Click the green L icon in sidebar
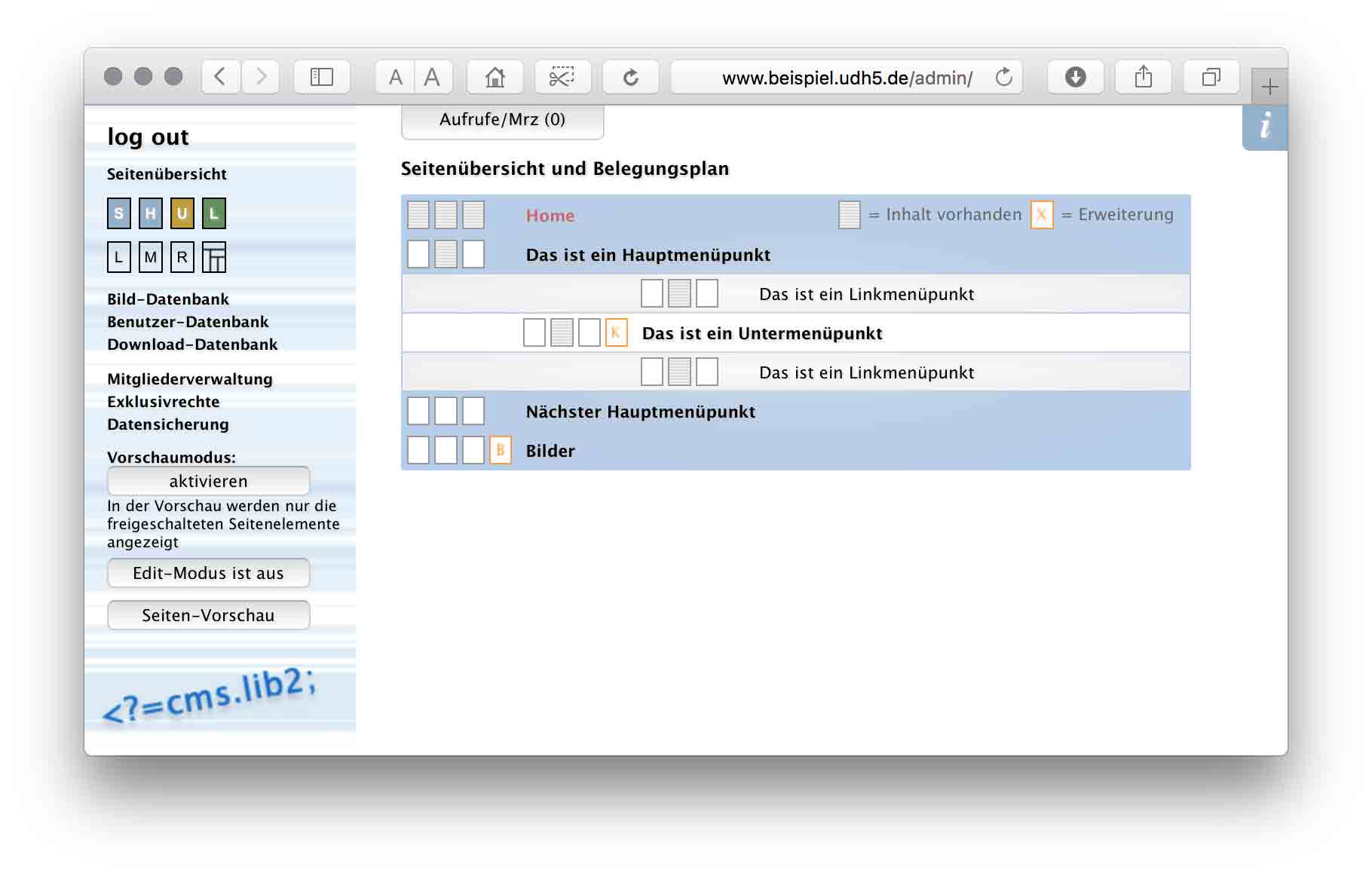Screen dimensions: 1372x876 click(x=213, y=213)
